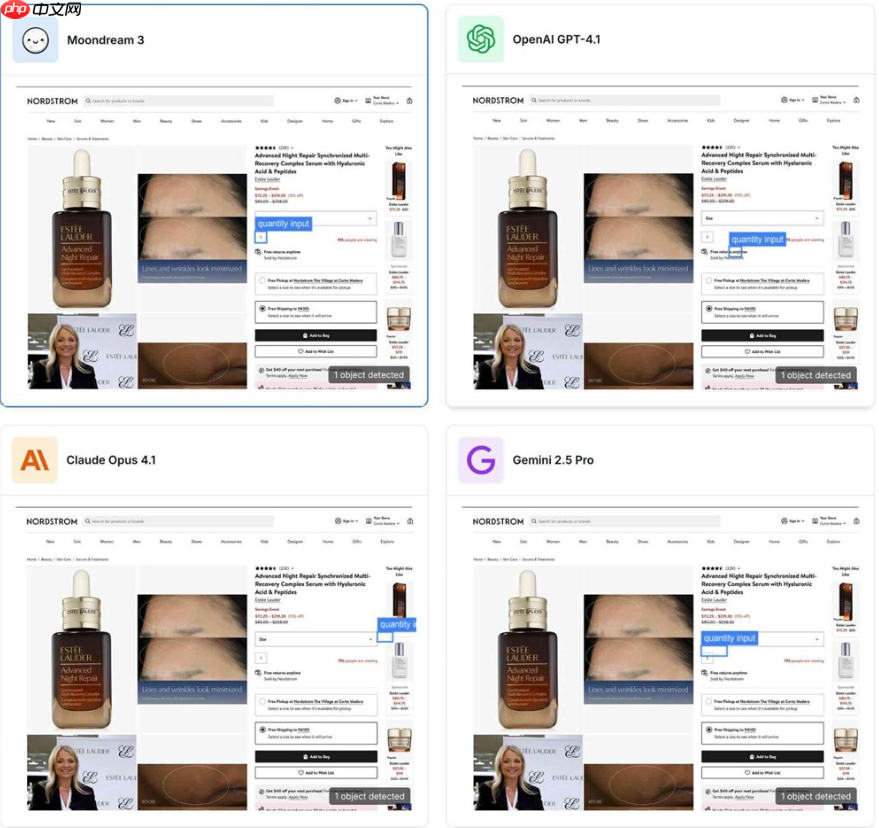The height and width of the screenshot is (828, 879).
Task: Click Your Store icon in Moondream 3 panel
Action: tap(368, 101)
